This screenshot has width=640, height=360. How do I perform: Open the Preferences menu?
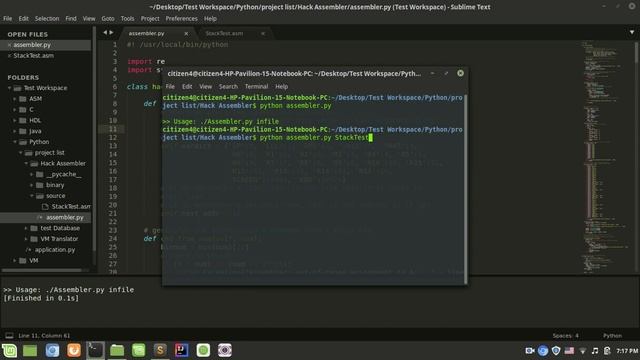pyautogui.click(x=181, y=18)
